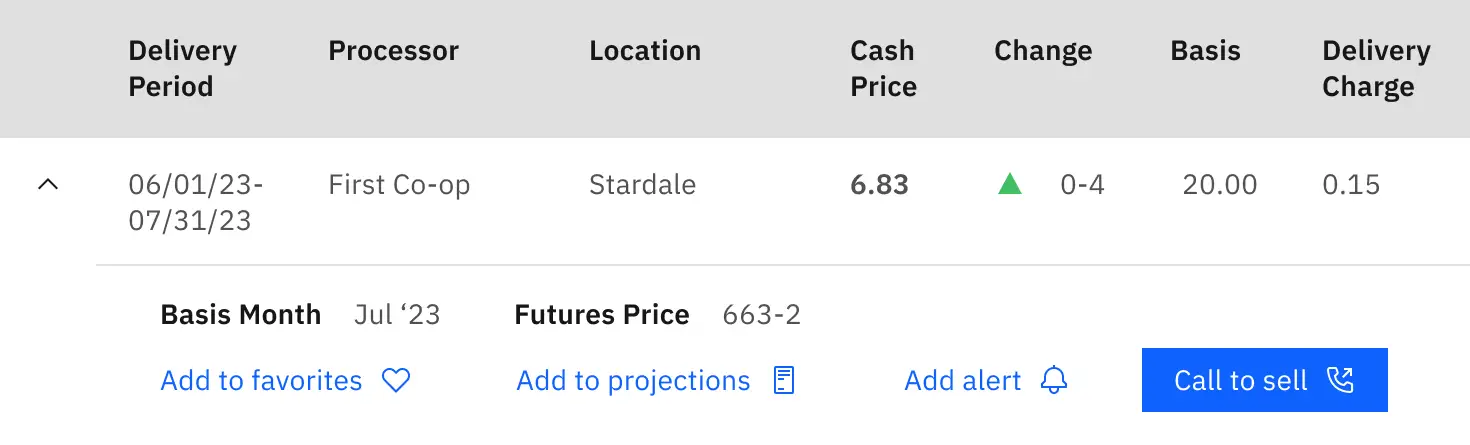
Task: Click the 663-2 futures price value
Action: point(762,316)
